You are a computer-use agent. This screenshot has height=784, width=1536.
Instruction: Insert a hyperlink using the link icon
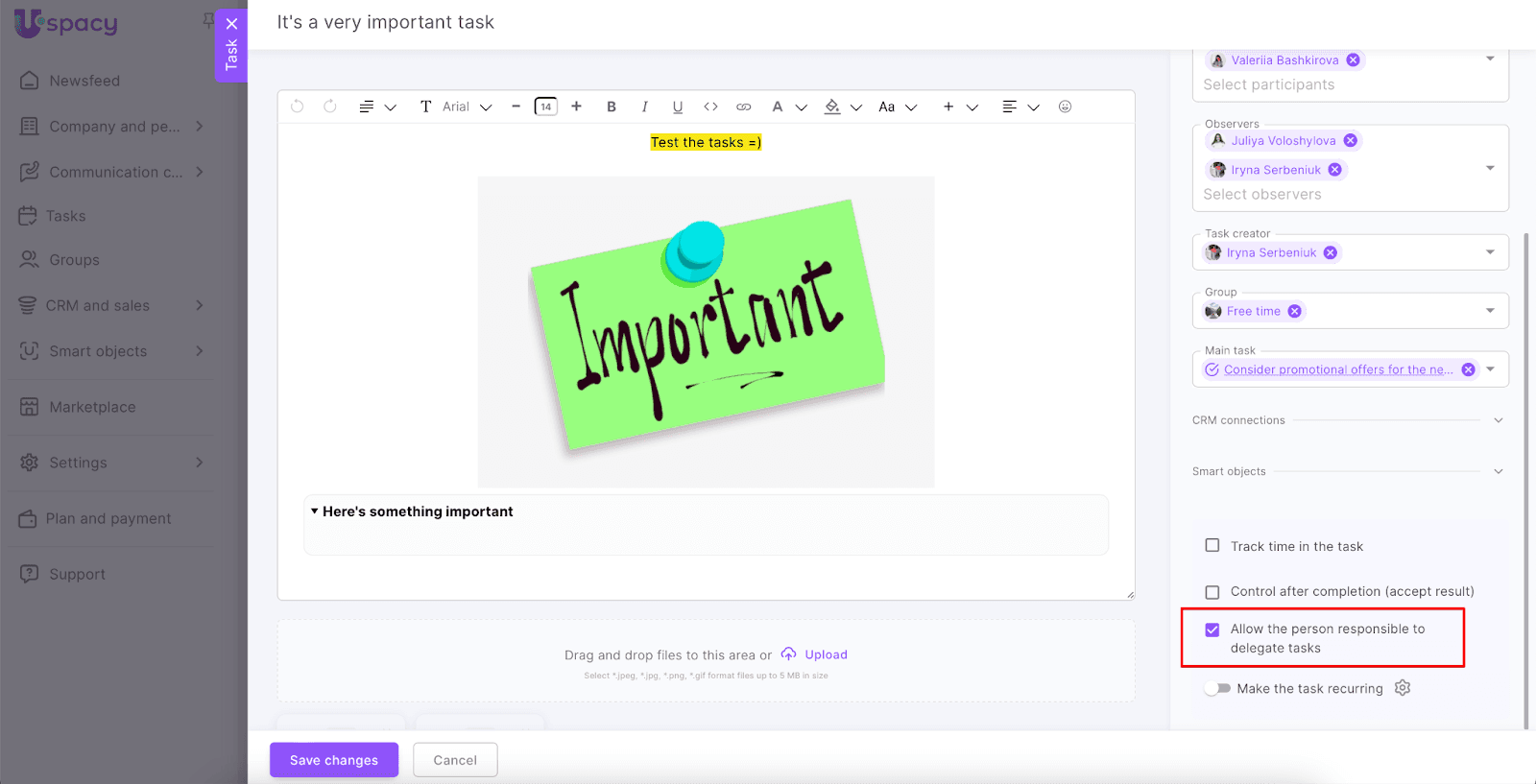pos(743,107)
